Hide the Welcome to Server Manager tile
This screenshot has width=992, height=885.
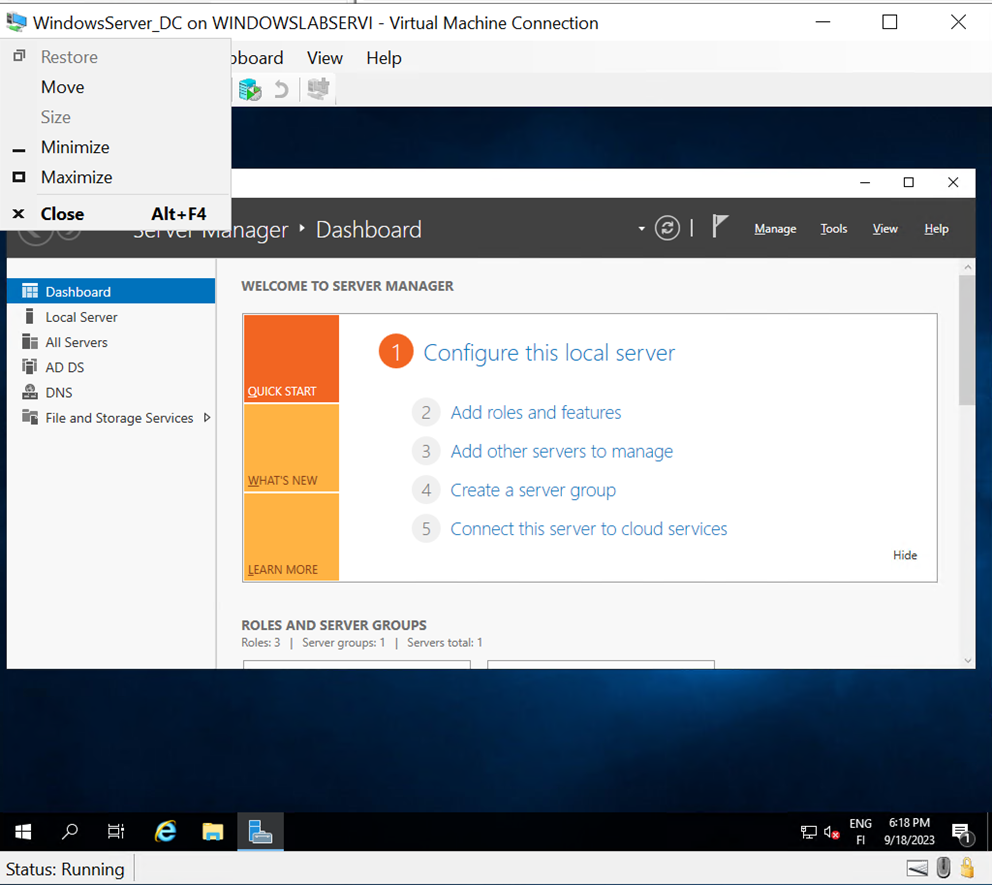coord(904,555)
